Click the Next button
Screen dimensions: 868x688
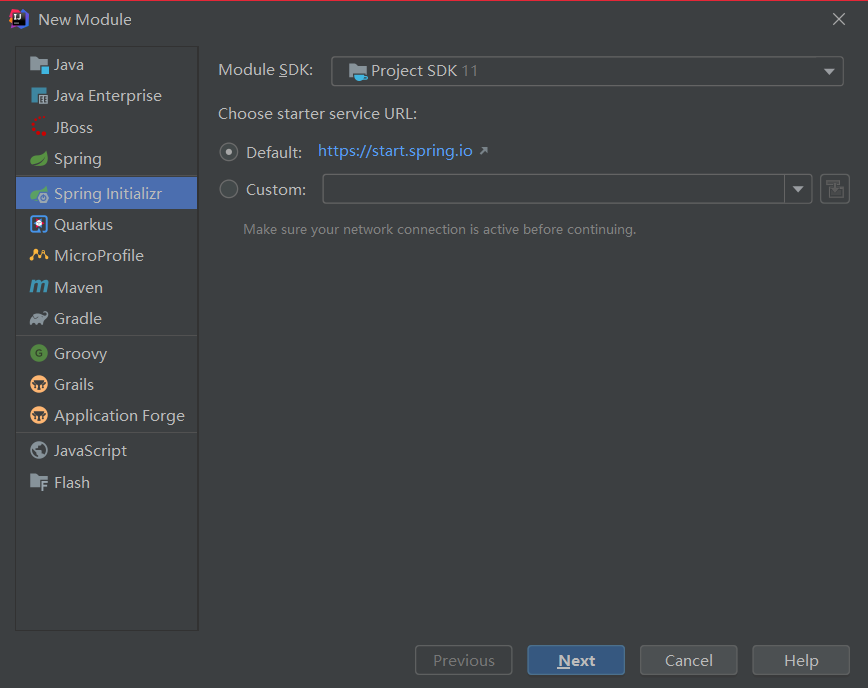[576, 660]
